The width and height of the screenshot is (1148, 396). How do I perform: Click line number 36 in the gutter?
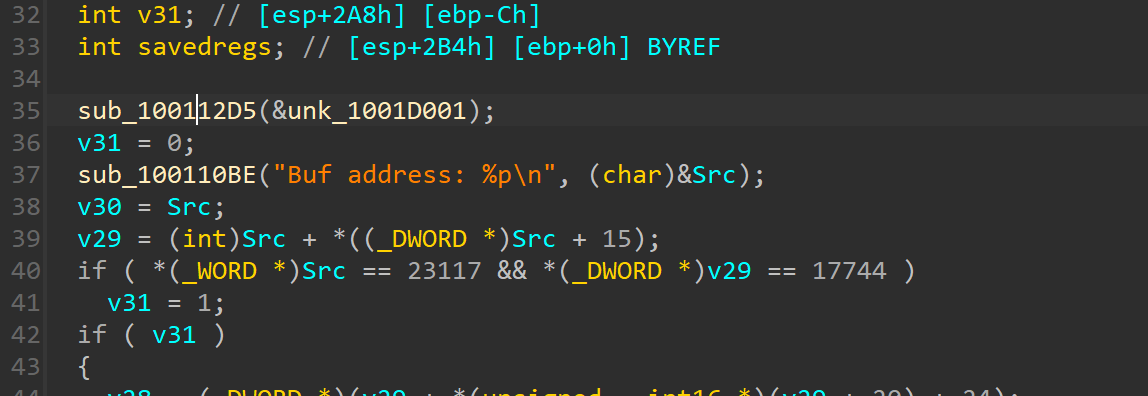point(26,143)
